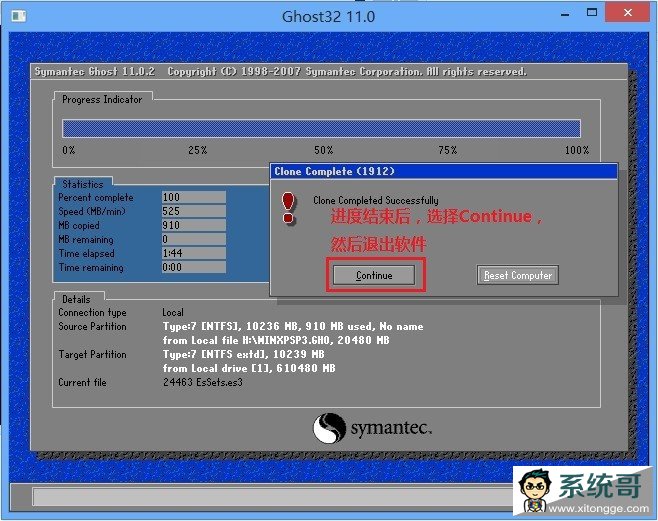Click the 'from Local drive [1]' line
The height and width of the screenshot is (521, 658).
click(249, 368)
